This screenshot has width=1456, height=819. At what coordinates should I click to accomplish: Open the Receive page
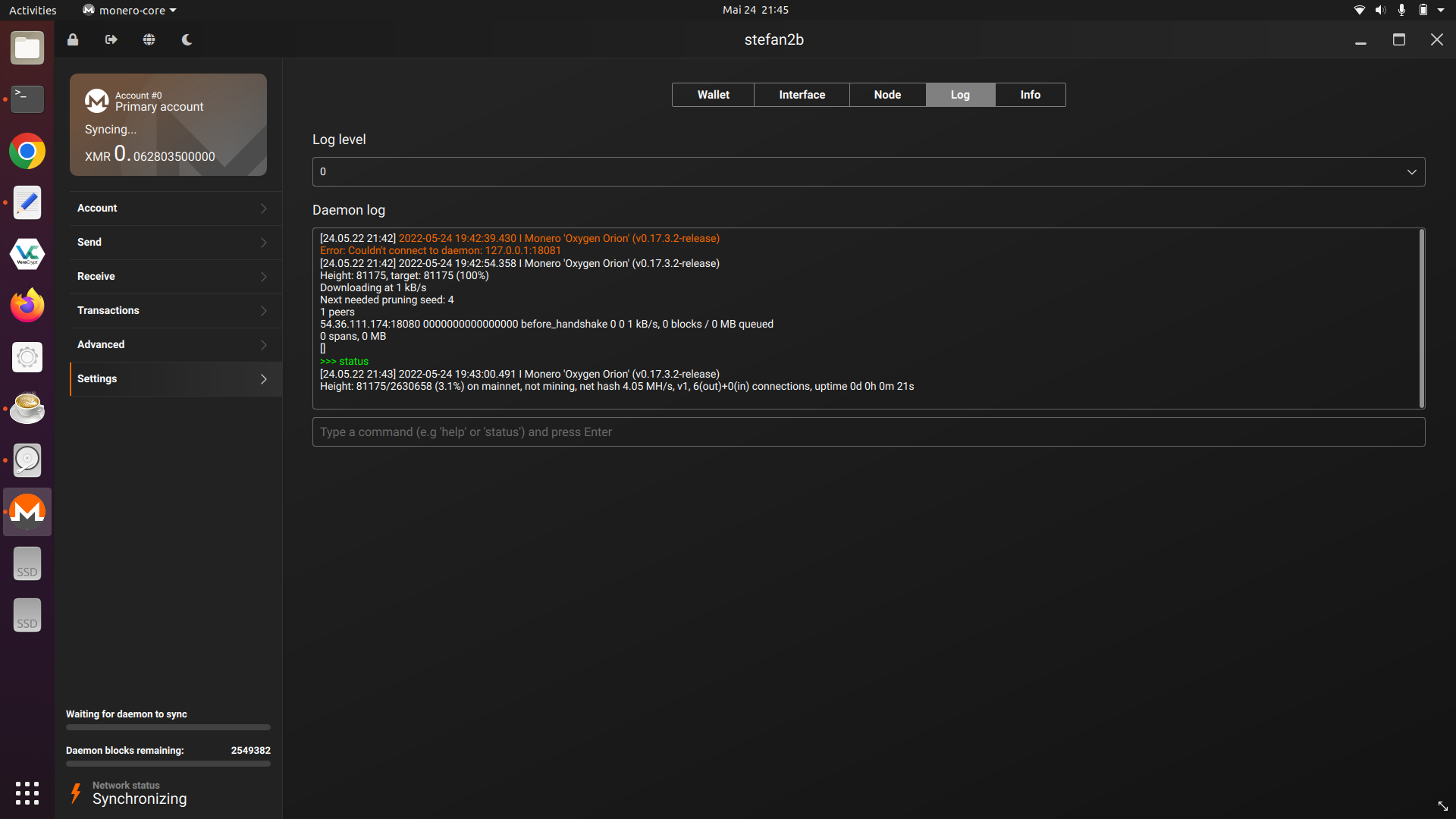[175, 277]
